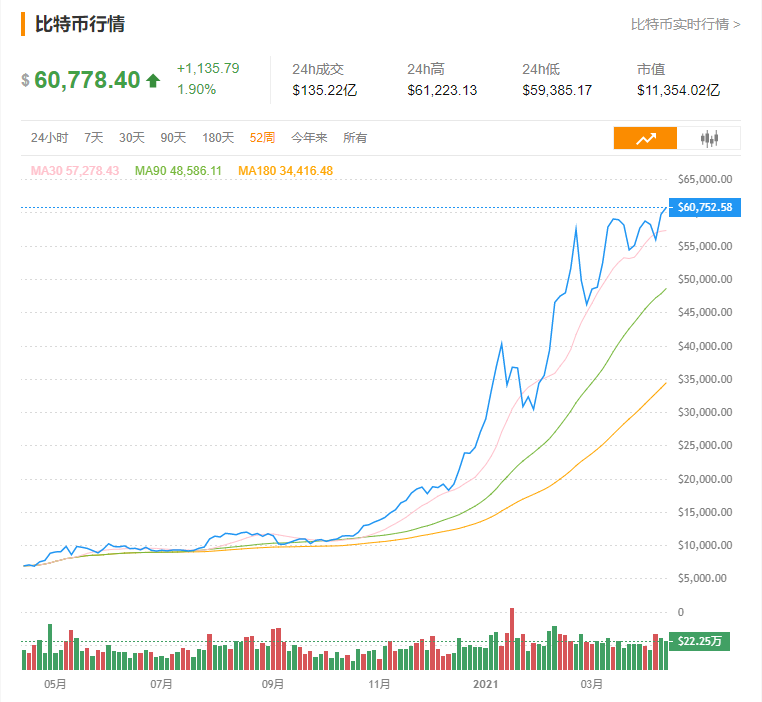
Task: Click the +1,135.79 price change value
Action: click(x=208, y=68)
